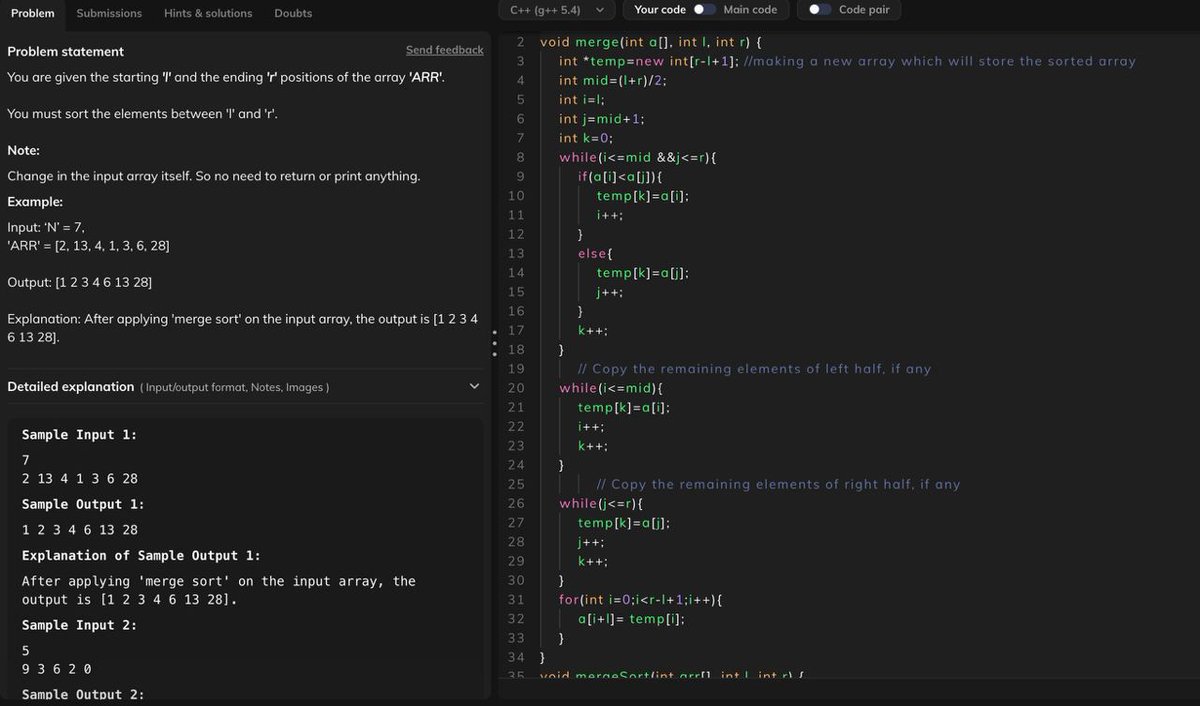Viewport: 1200px width, 706px height.
Task: Open the Hints & solutions tab
Action: pos(208,13)
